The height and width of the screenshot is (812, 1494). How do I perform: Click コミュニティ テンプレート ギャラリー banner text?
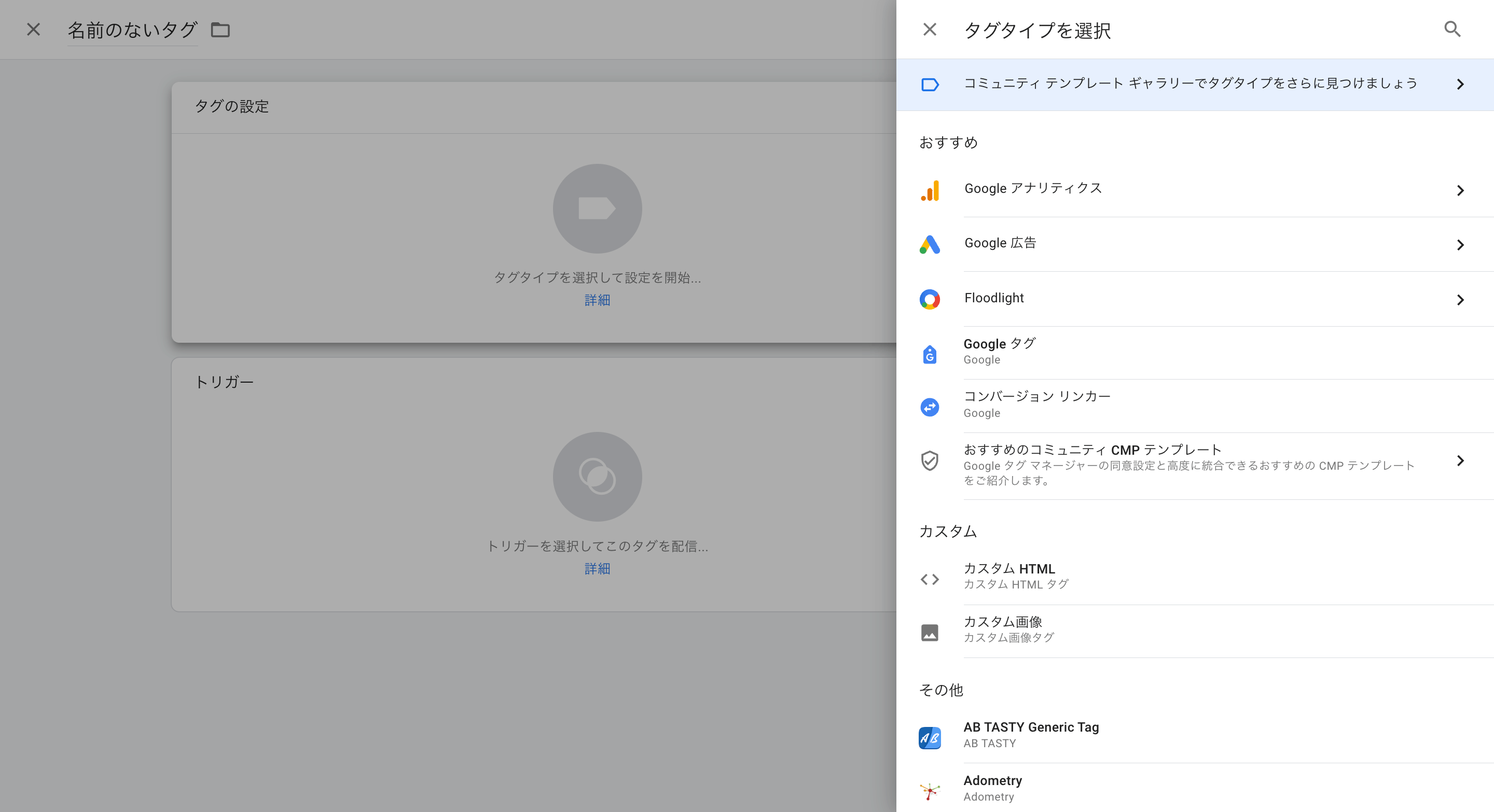point(1191,83)
